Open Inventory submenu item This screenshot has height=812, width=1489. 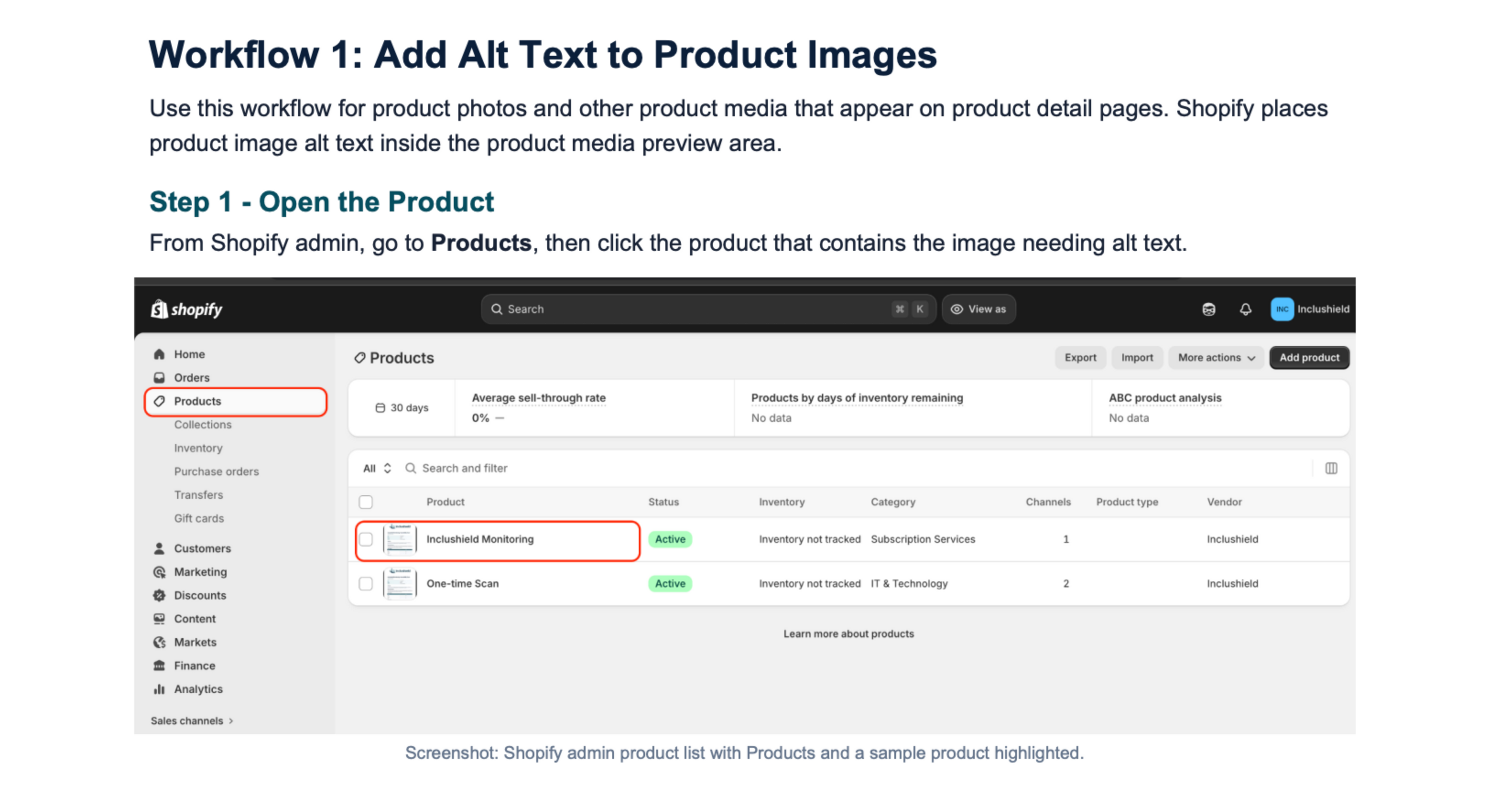tap(198, 448)
